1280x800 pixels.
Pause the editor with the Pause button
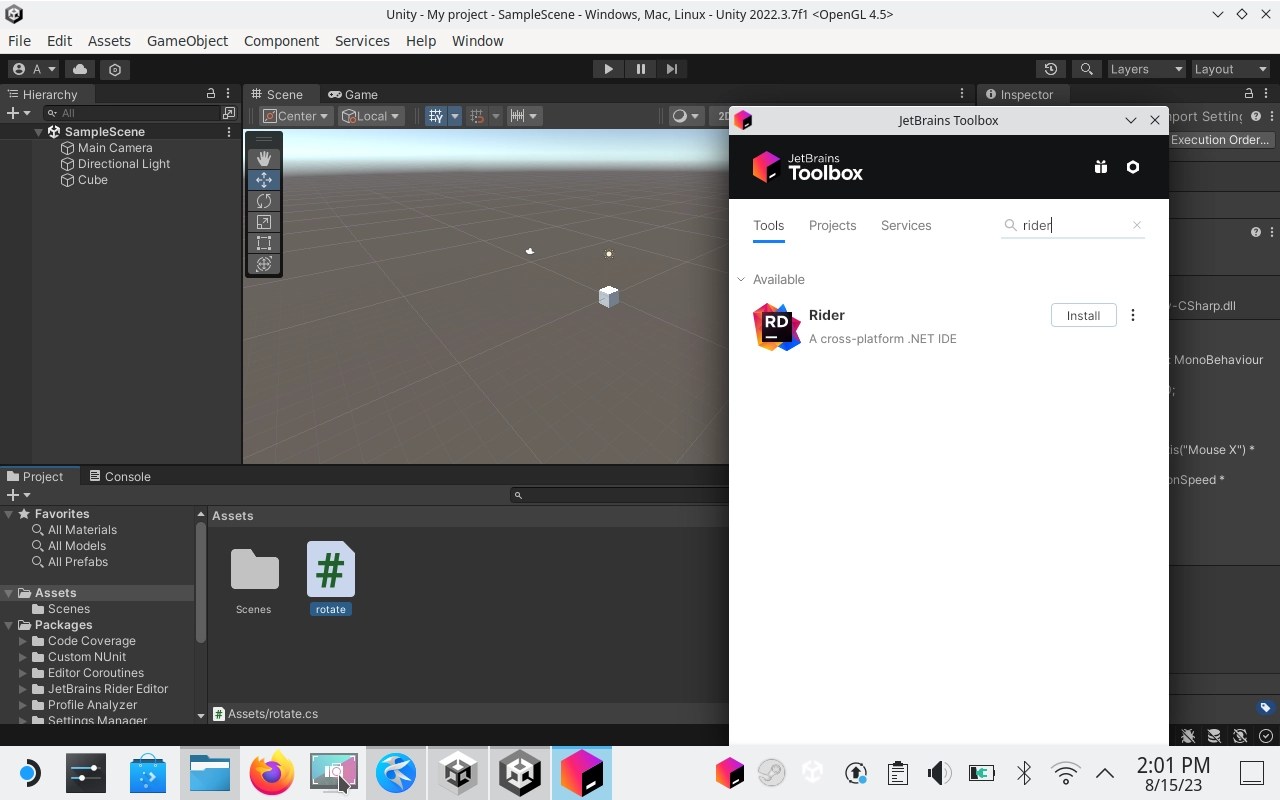(640, 68)
